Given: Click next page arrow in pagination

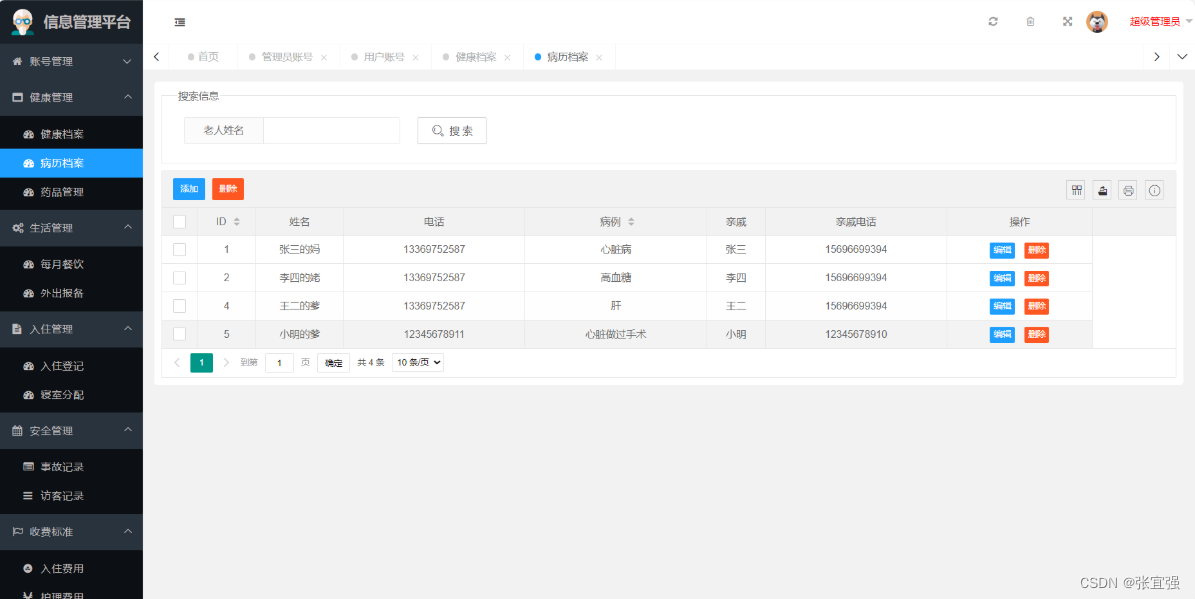Looking at the screenshot, I should (x=226, y=363).
